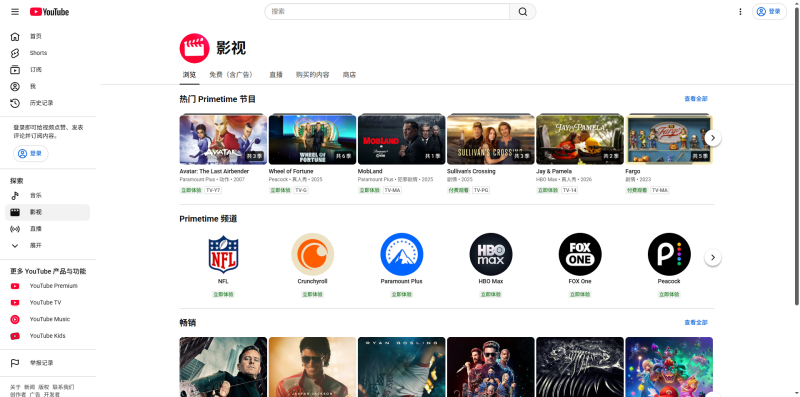Open YouTube TV from the sidebar
This screenshot has height=397, width=800.
[x=47, y=303]
